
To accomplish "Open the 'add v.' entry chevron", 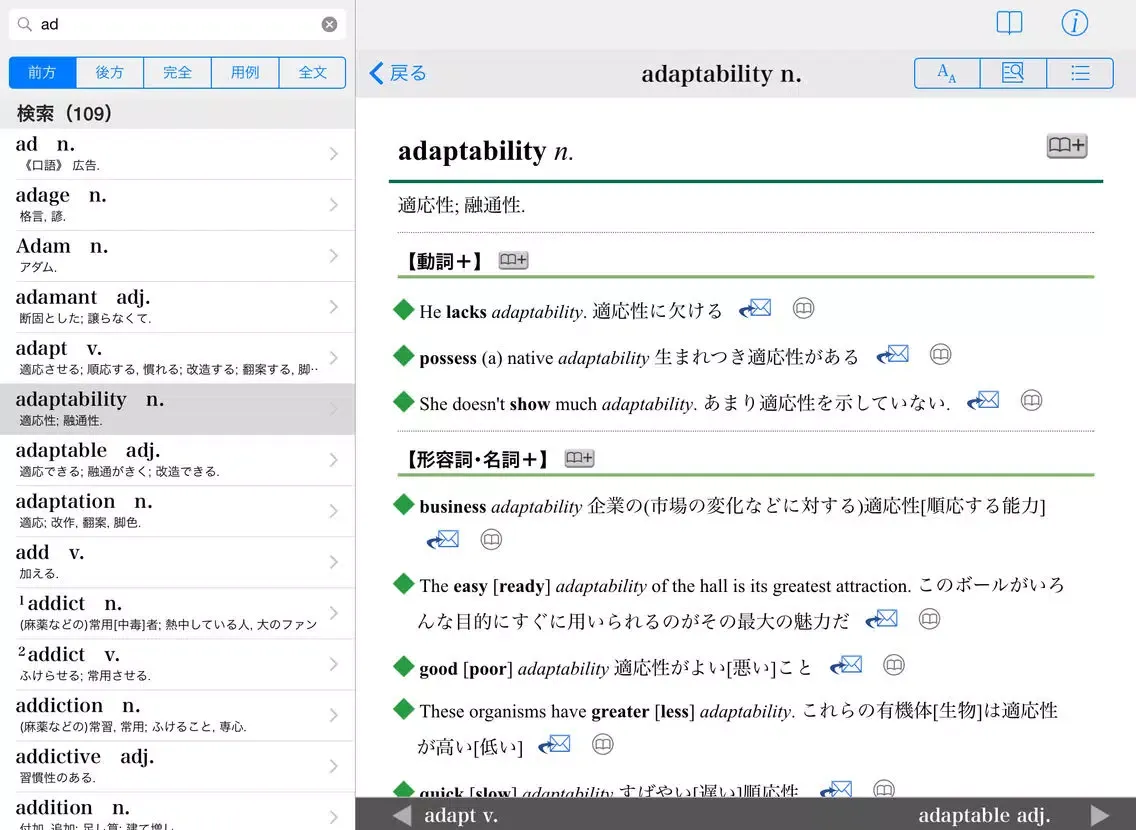I will coord(333,563).
